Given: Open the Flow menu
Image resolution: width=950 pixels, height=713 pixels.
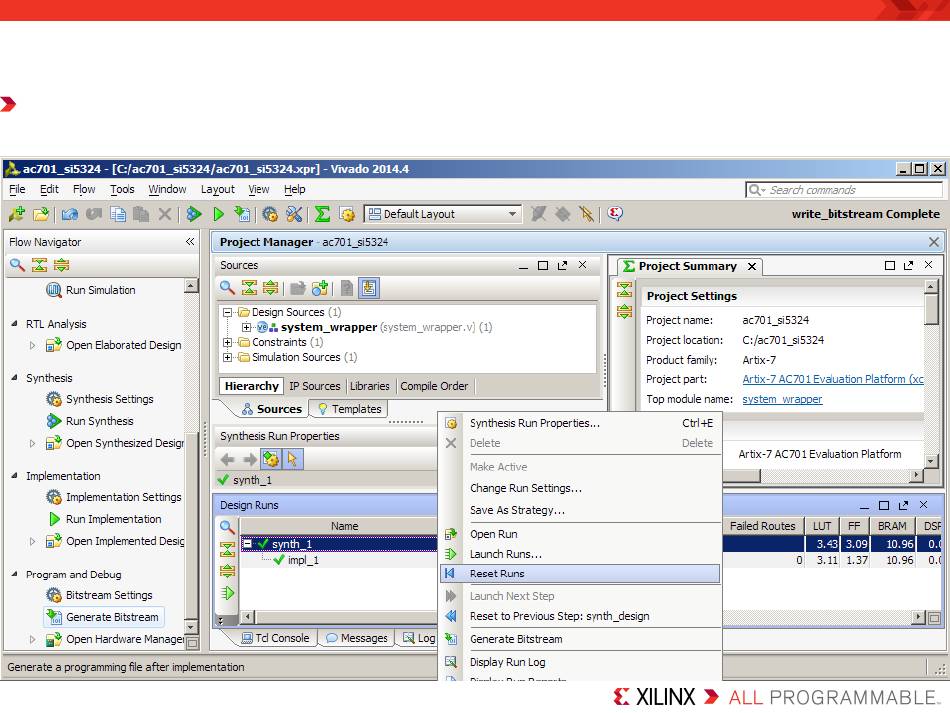Looking at the screenshot, I should (84, 190).
